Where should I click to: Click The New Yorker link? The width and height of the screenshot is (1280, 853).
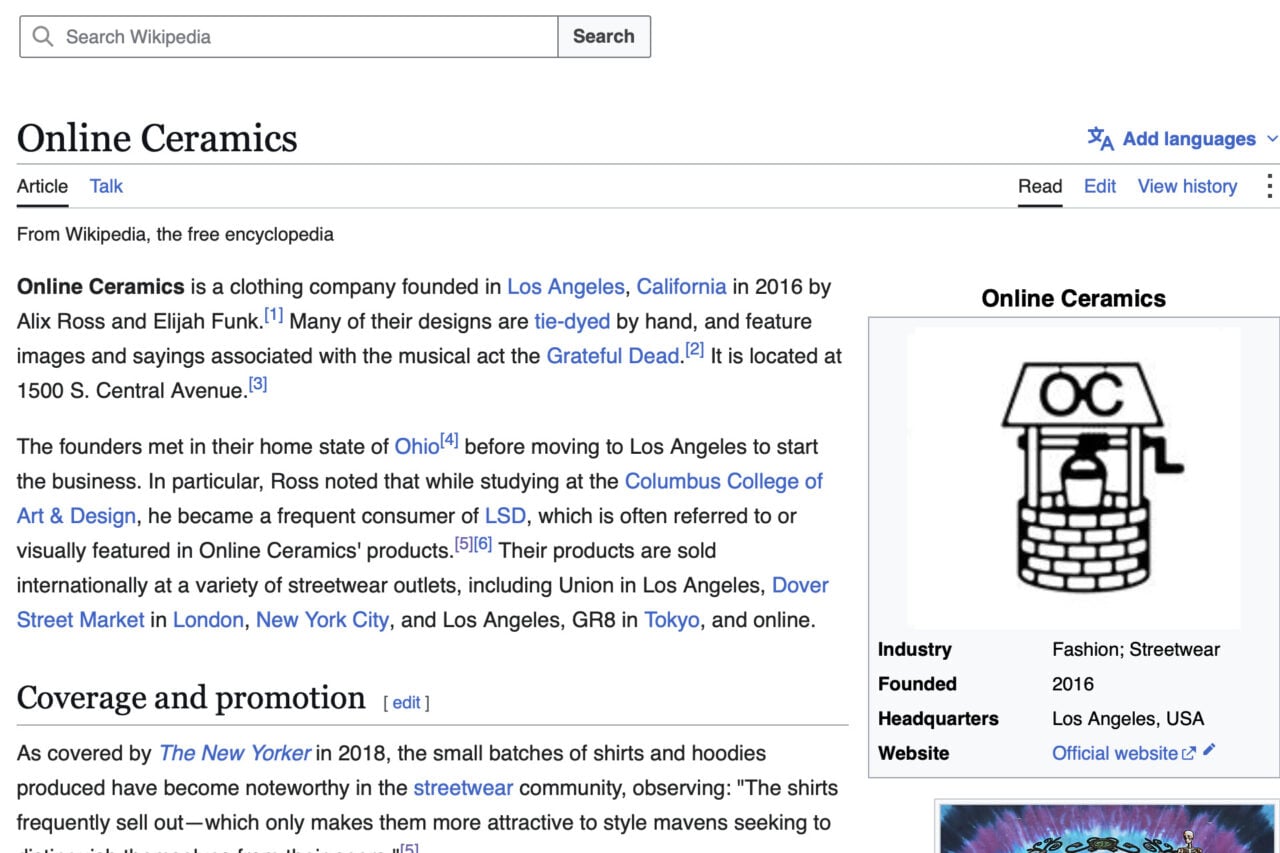[x=235, y=753]
